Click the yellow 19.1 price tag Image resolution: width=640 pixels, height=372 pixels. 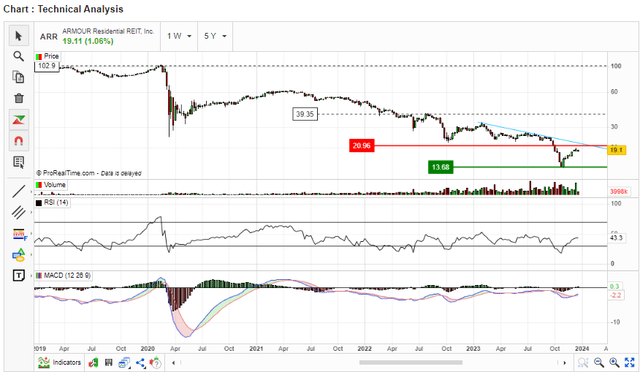coord(616,150)
